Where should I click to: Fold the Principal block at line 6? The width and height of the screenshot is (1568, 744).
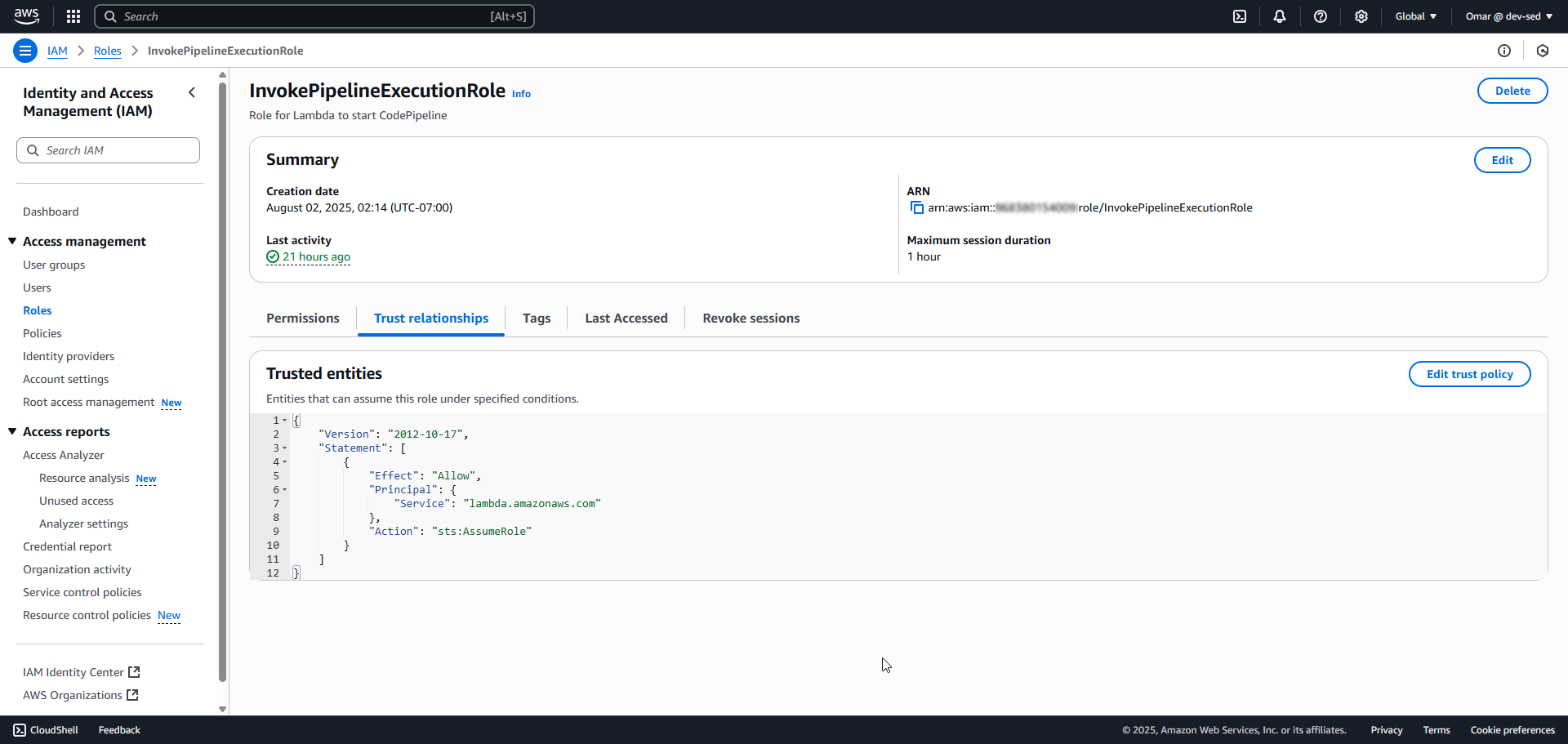tap(285, 490)
